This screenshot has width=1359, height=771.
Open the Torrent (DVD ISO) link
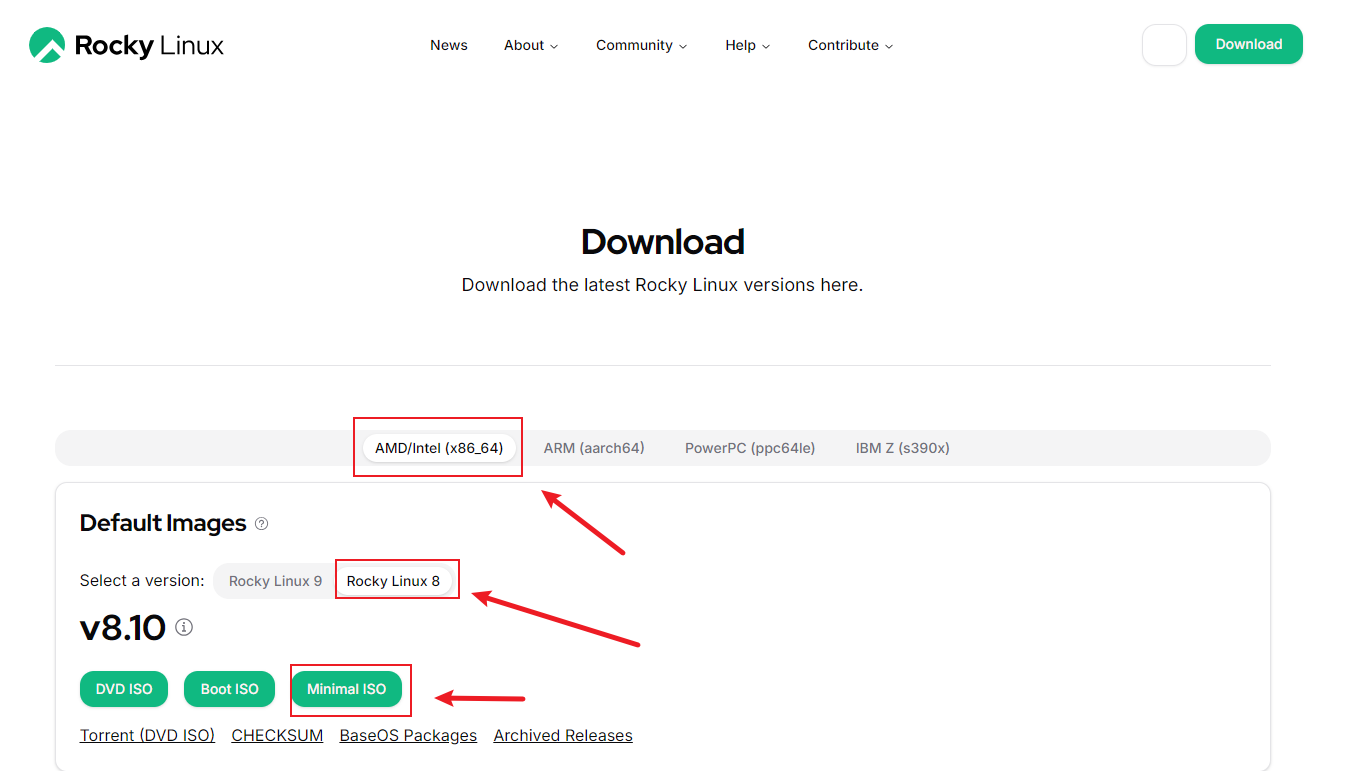pyautogui.click(x=147, y=735)
